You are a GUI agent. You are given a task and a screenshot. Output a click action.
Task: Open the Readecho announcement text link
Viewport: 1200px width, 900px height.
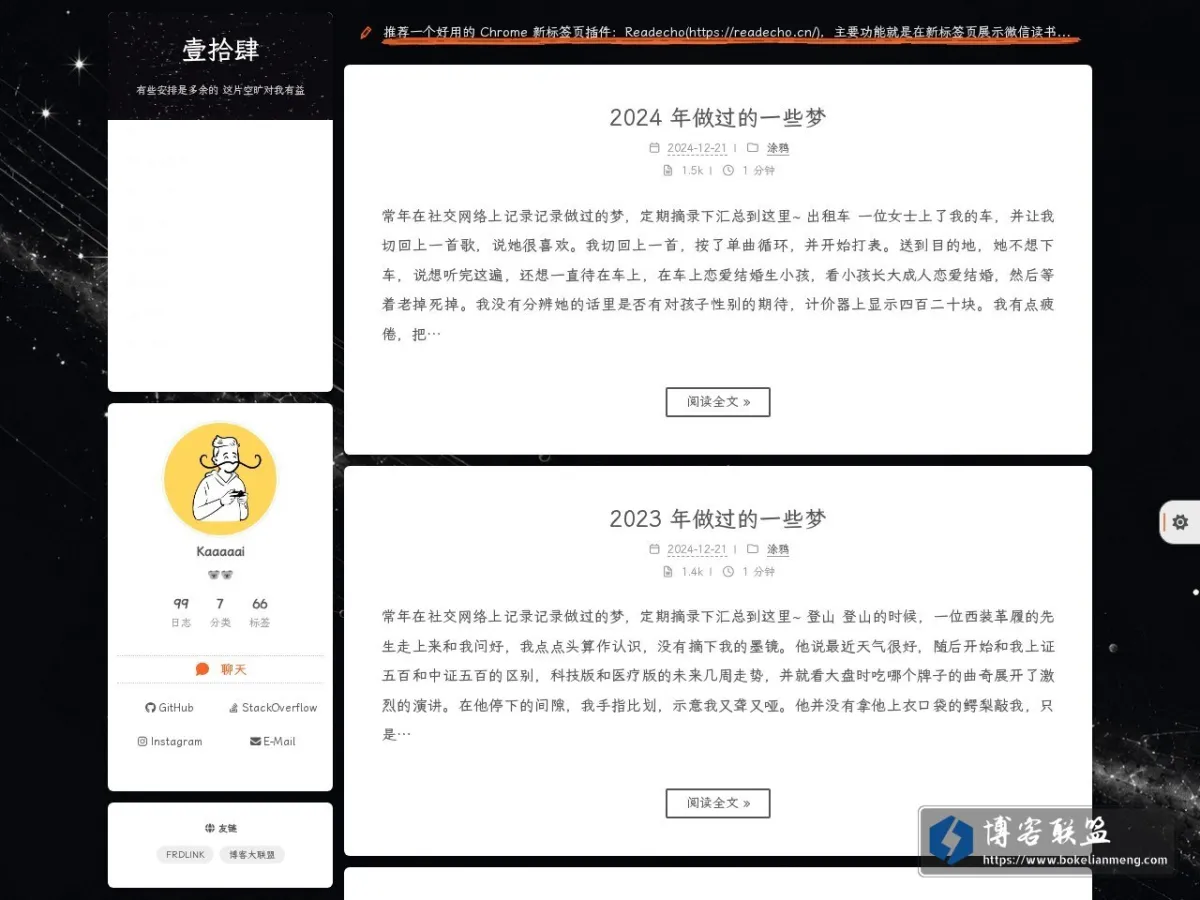pyautogui.click(x=727, y=32)
